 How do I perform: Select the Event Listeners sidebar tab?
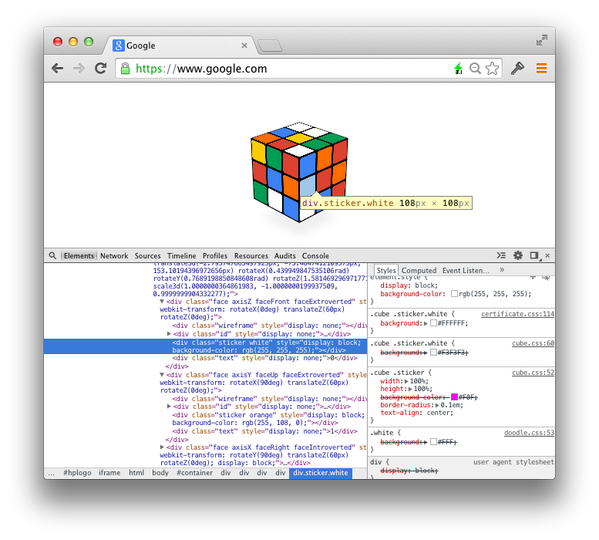pyautogui.click(x=466, y=270)
